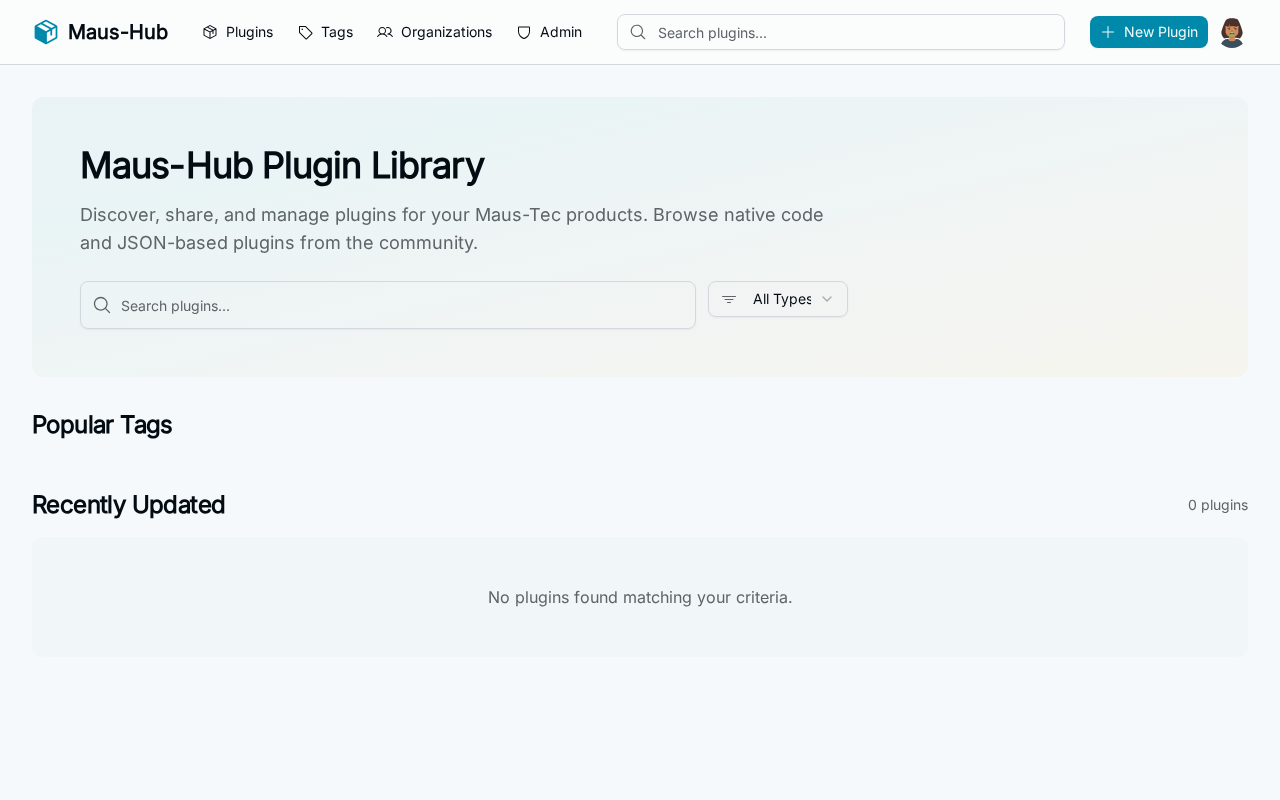Click the plus icon on New Plugin

(x=1108, y=32)
